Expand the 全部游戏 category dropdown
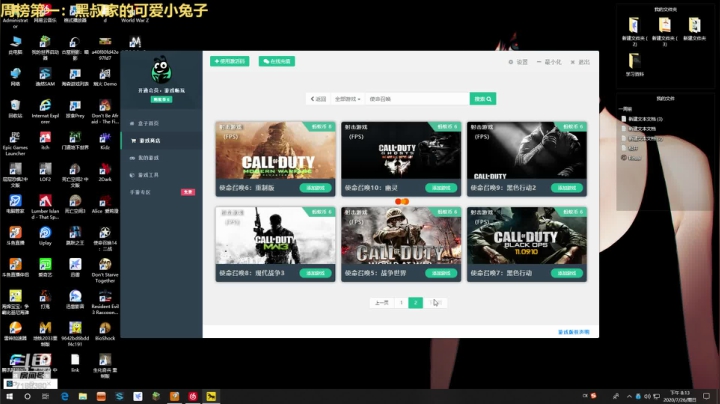720x404 pixels. coord(348,99)
